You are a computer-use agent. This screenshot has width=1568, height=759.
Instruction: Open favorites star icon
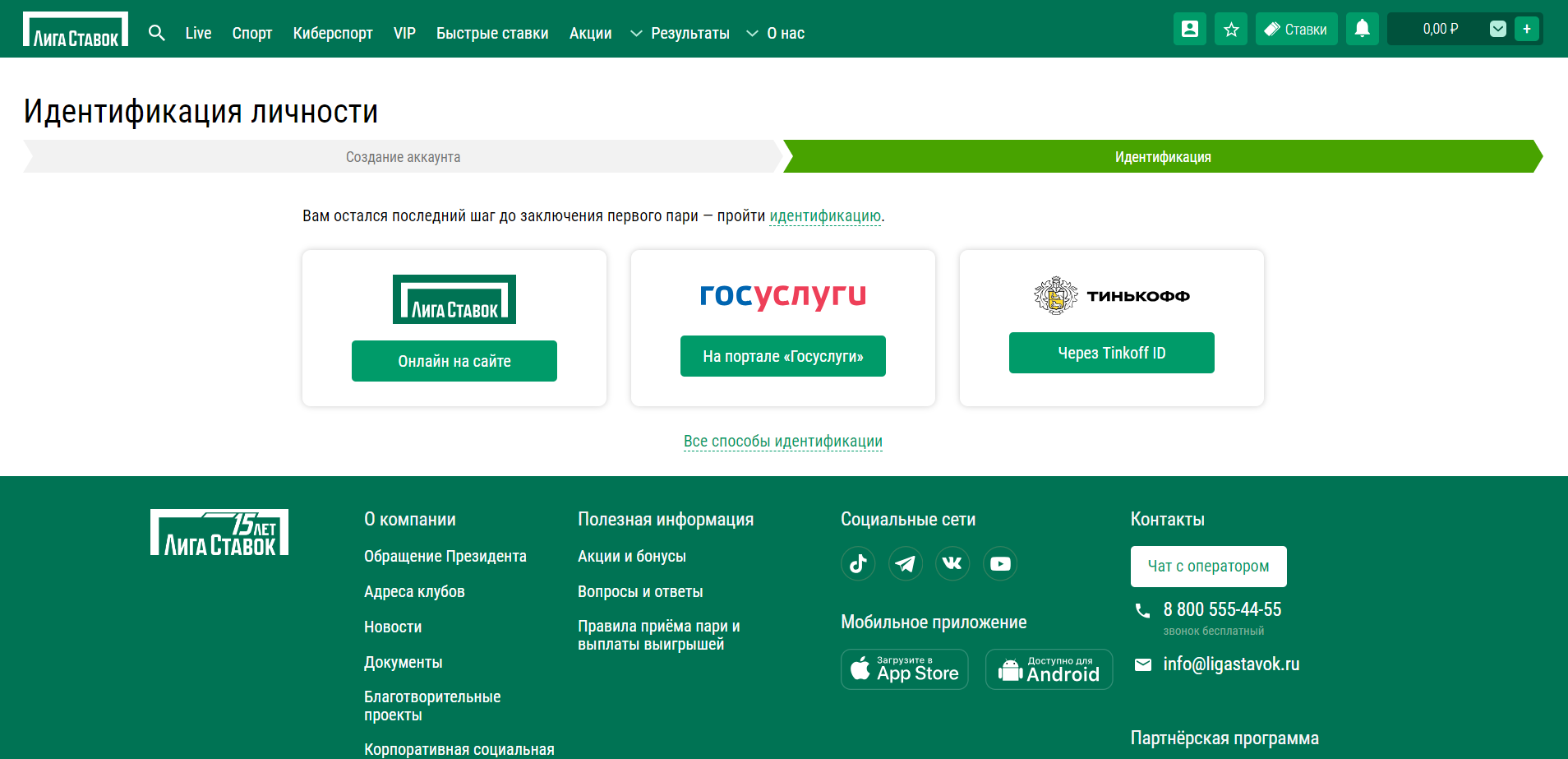click(1230, 29)
